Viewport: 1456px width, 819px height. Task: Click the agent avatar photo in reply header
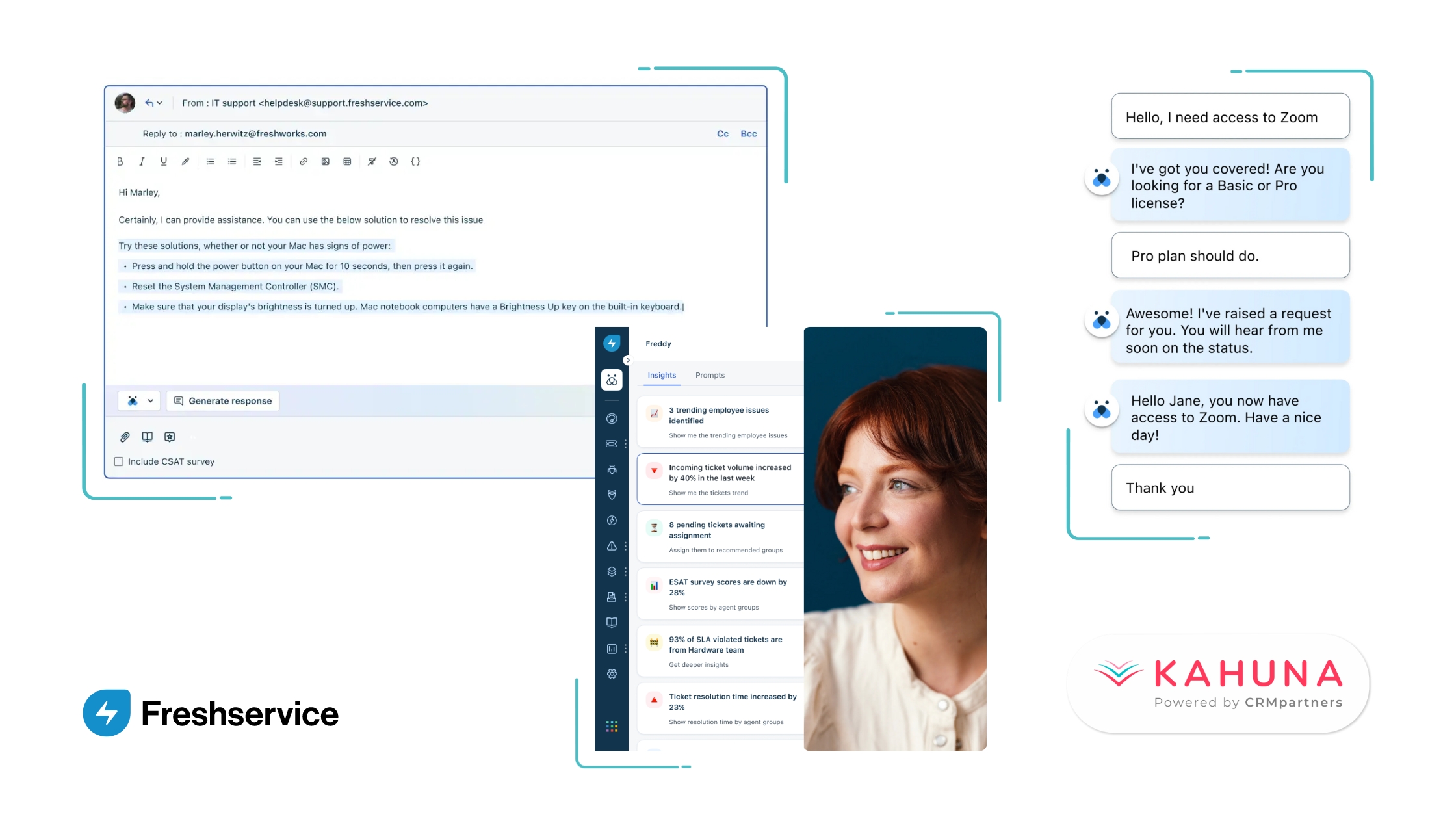pos(125,103)
